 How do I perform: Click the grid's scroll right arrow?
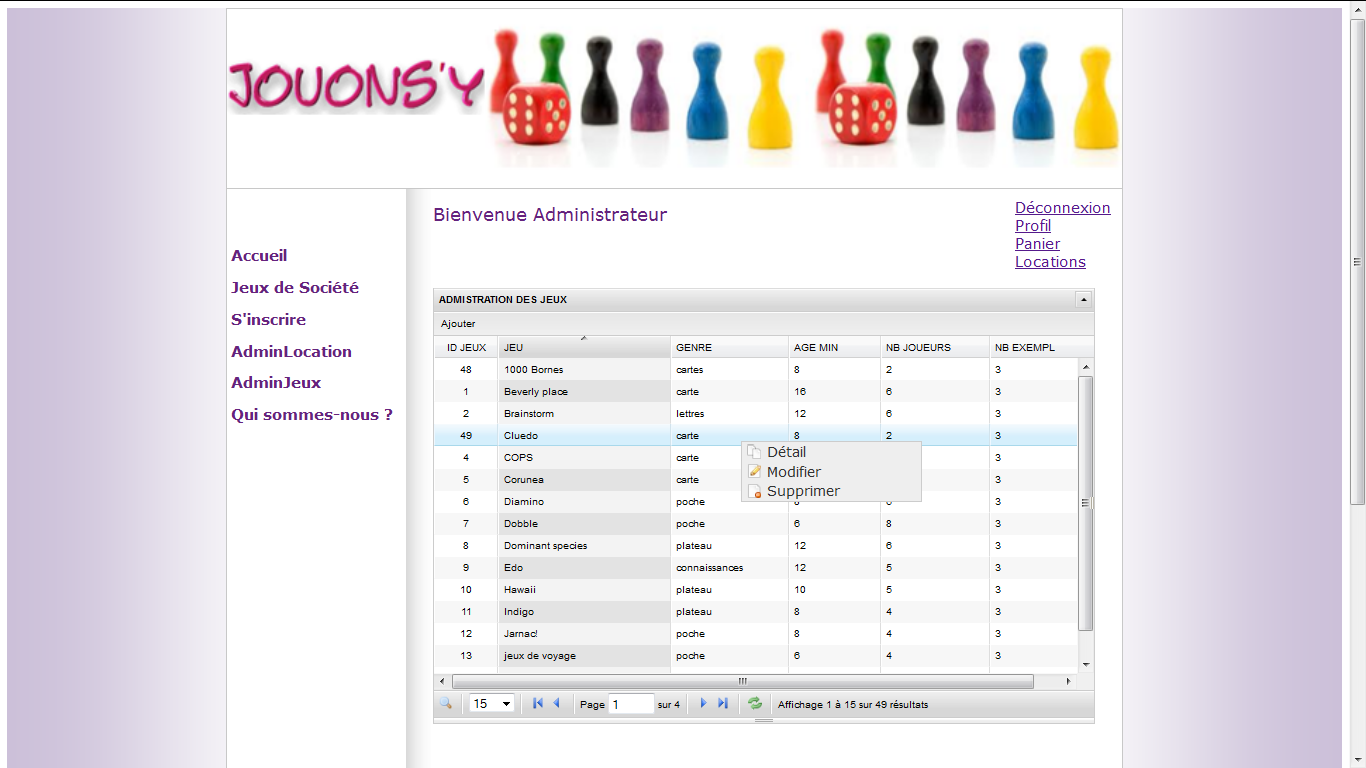point(1068,681)
